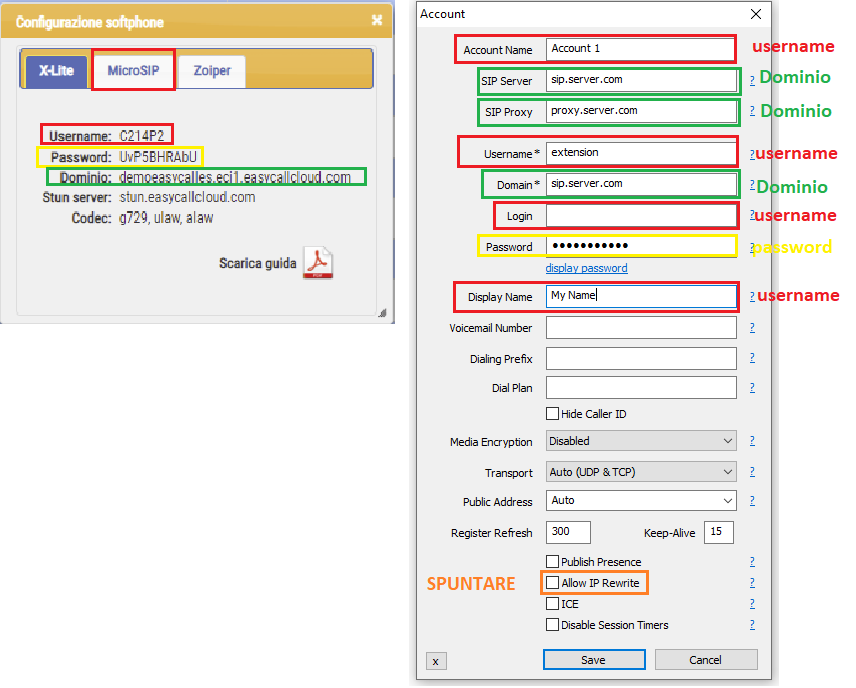Click the help icon beside SIP Server
The height and width of the screenshot is (688, 856).
click(752, 83)
